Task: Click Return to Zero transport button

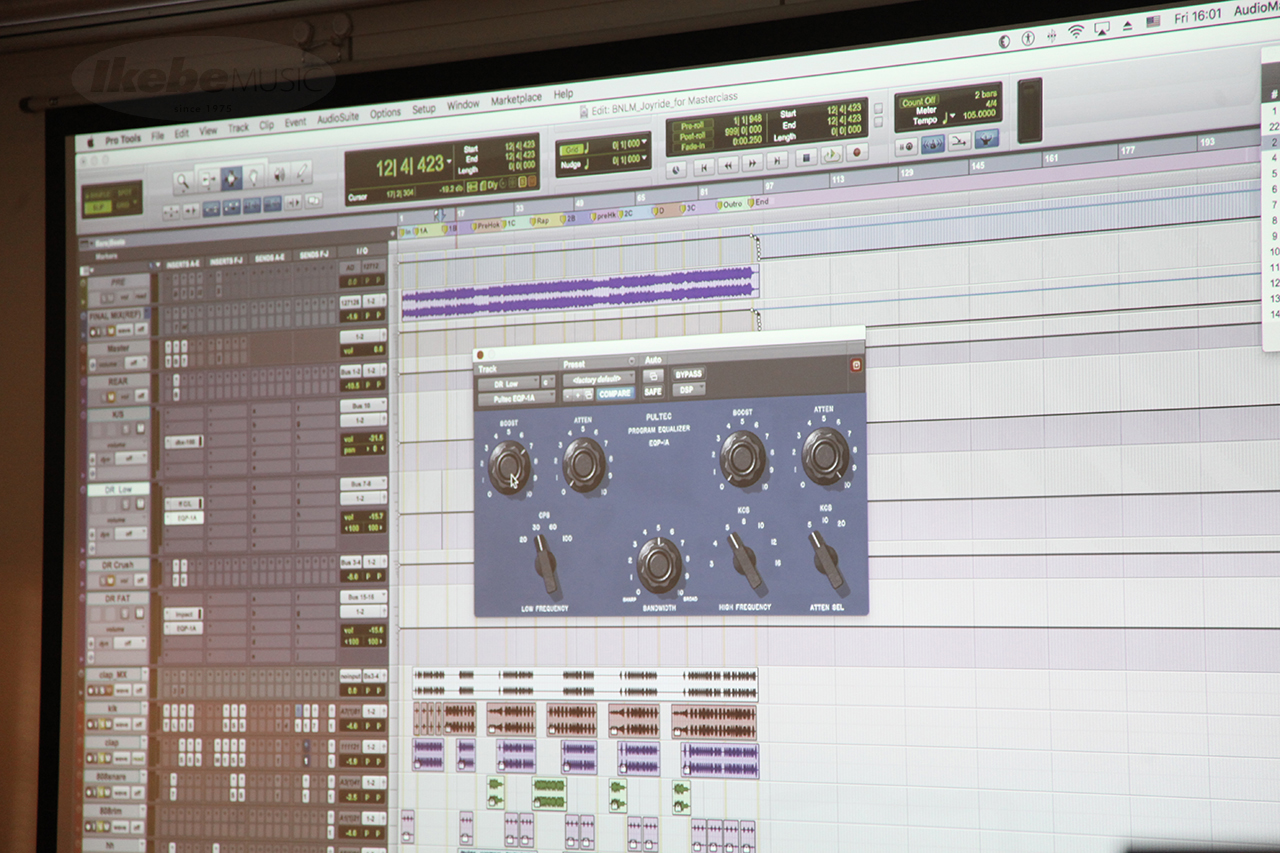Action: [x=704, y=166]
